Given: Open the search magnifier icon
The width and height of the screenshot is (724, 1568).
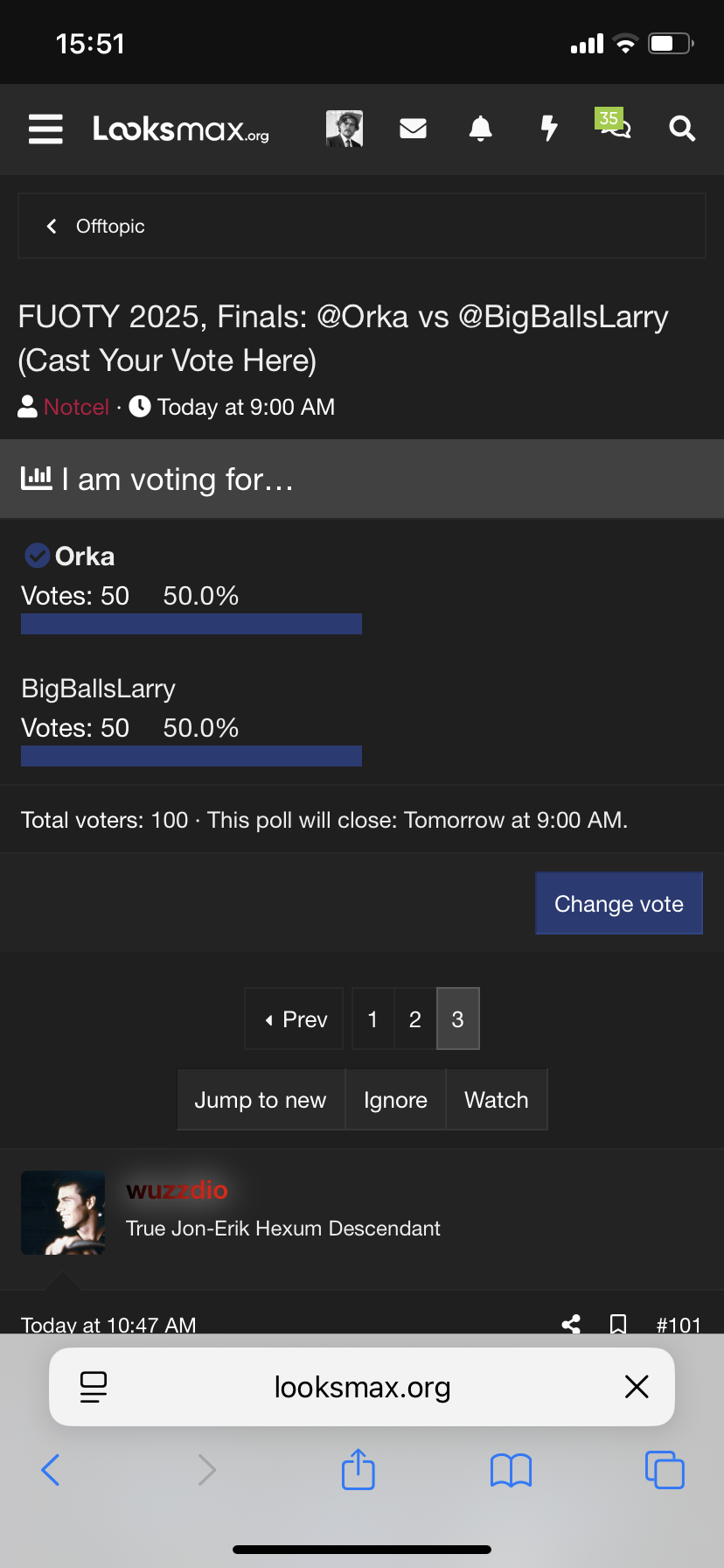Looking at the screenshot, I should coord(682,129).
